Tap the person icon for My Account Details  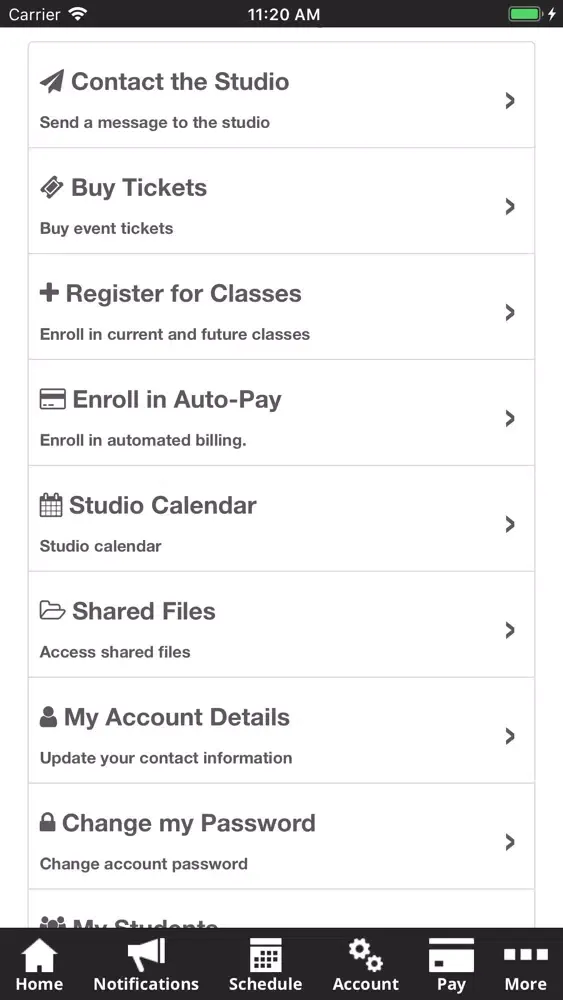[48, 717]
